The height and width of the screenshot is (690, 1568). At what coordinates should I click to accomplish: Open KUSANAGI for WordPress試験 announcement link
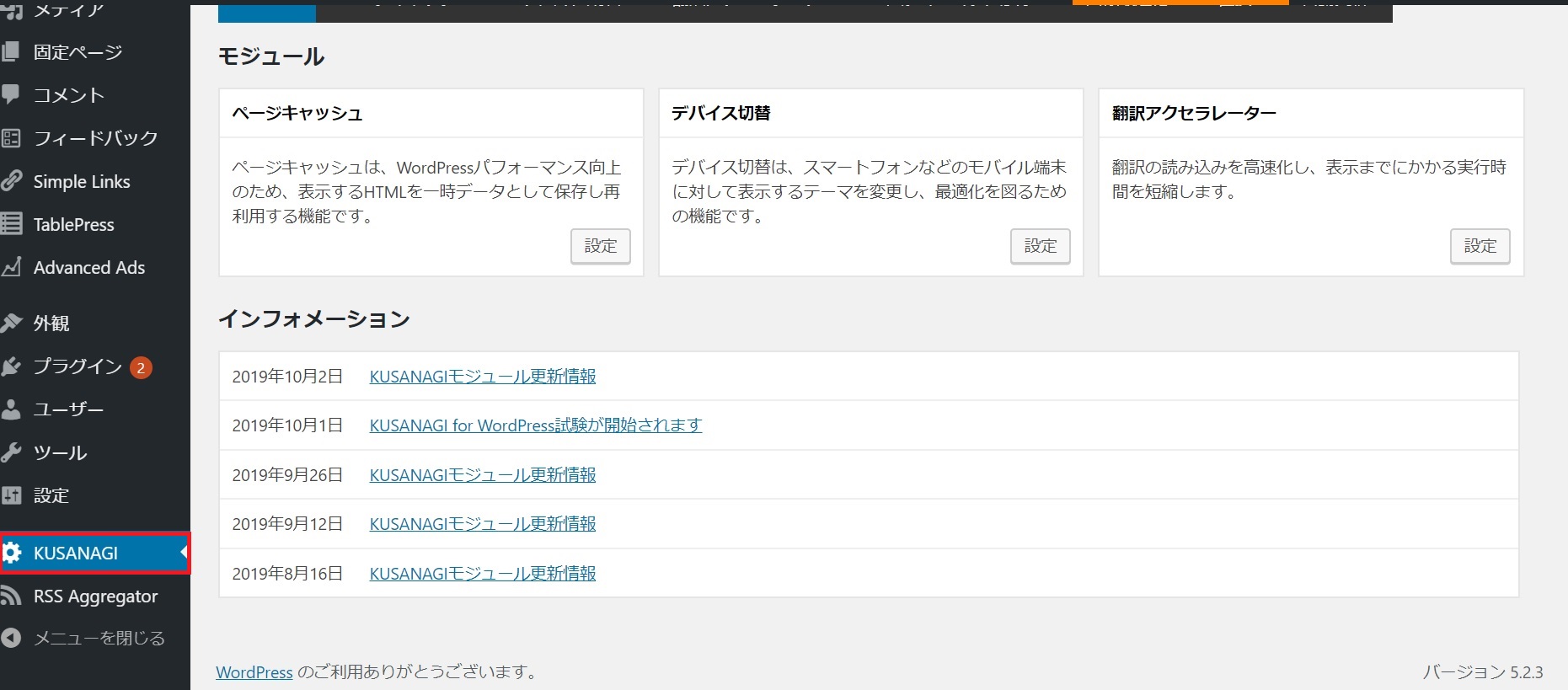click(x=535, y=425)
